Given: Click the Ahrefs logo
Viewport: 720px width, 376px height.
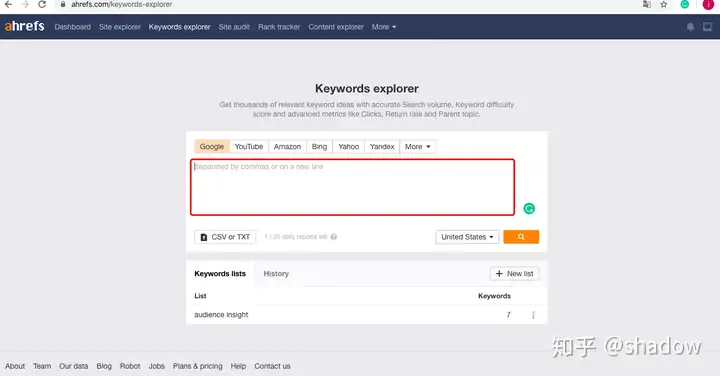Looking at the screenshot, I should pos(24,26).
